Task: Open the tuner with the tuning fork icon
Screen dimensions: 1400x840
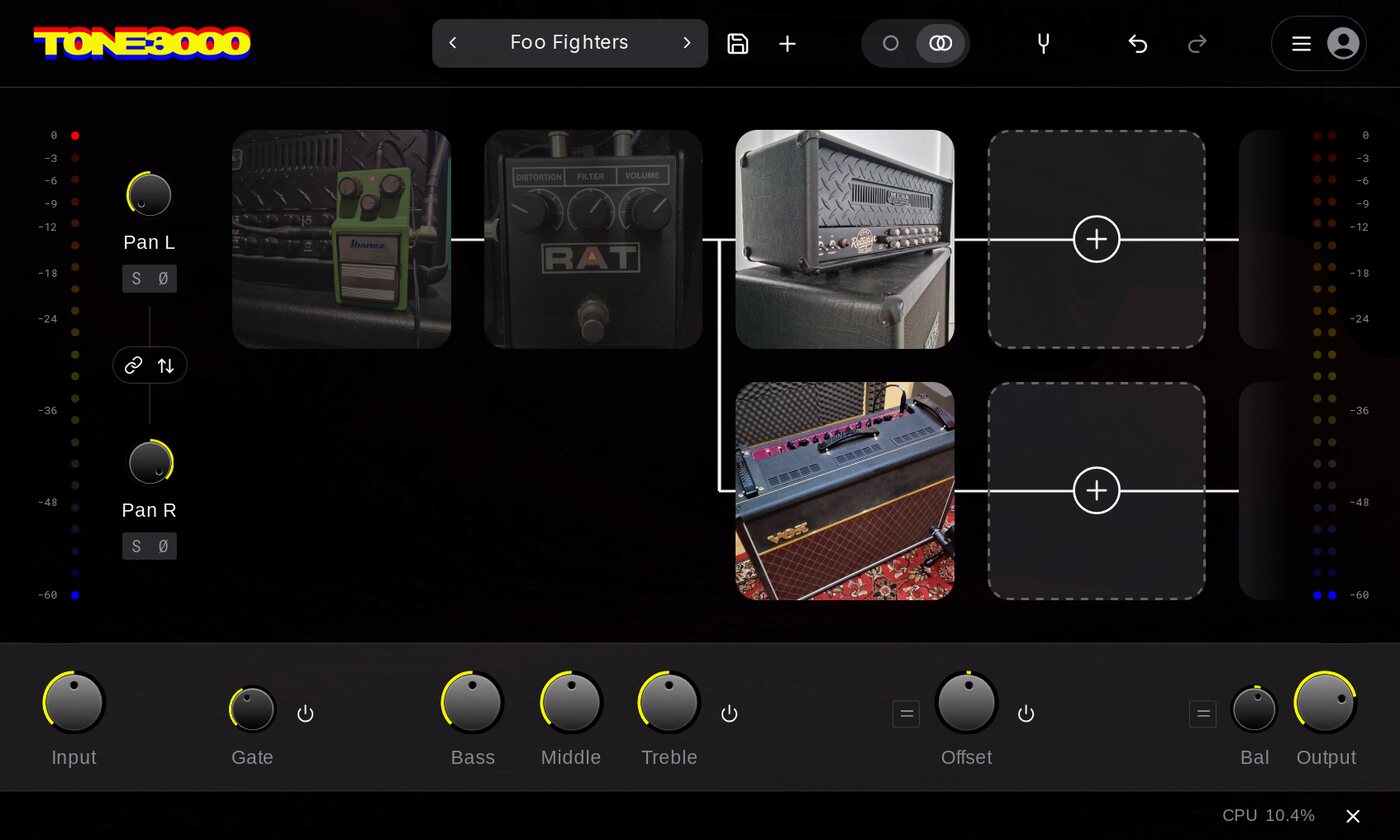Action: 1043,43
